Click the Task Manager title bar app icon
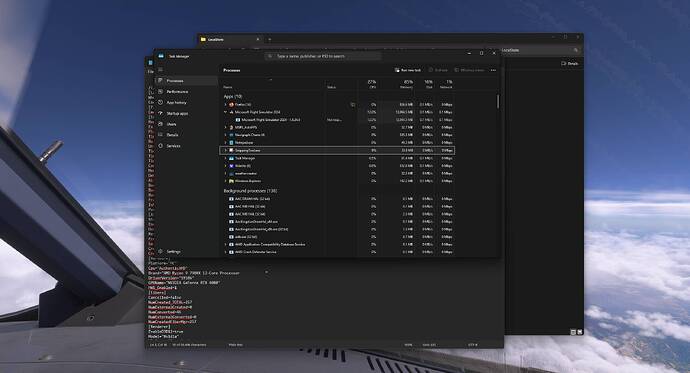The width and height of the screenshot is (690, 373). [161, 56]
